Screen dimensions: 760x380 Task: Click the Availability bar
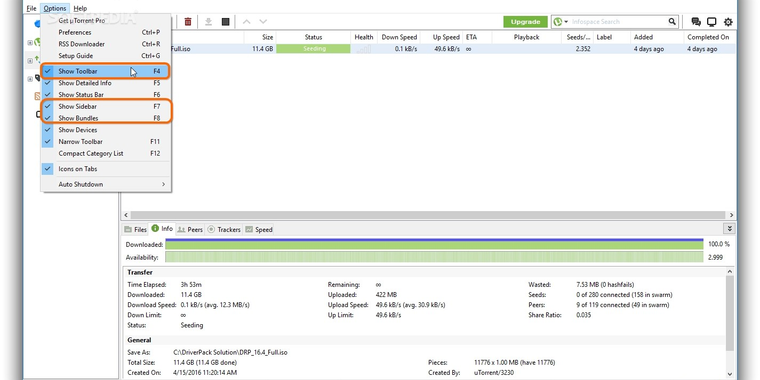(434, 257)
